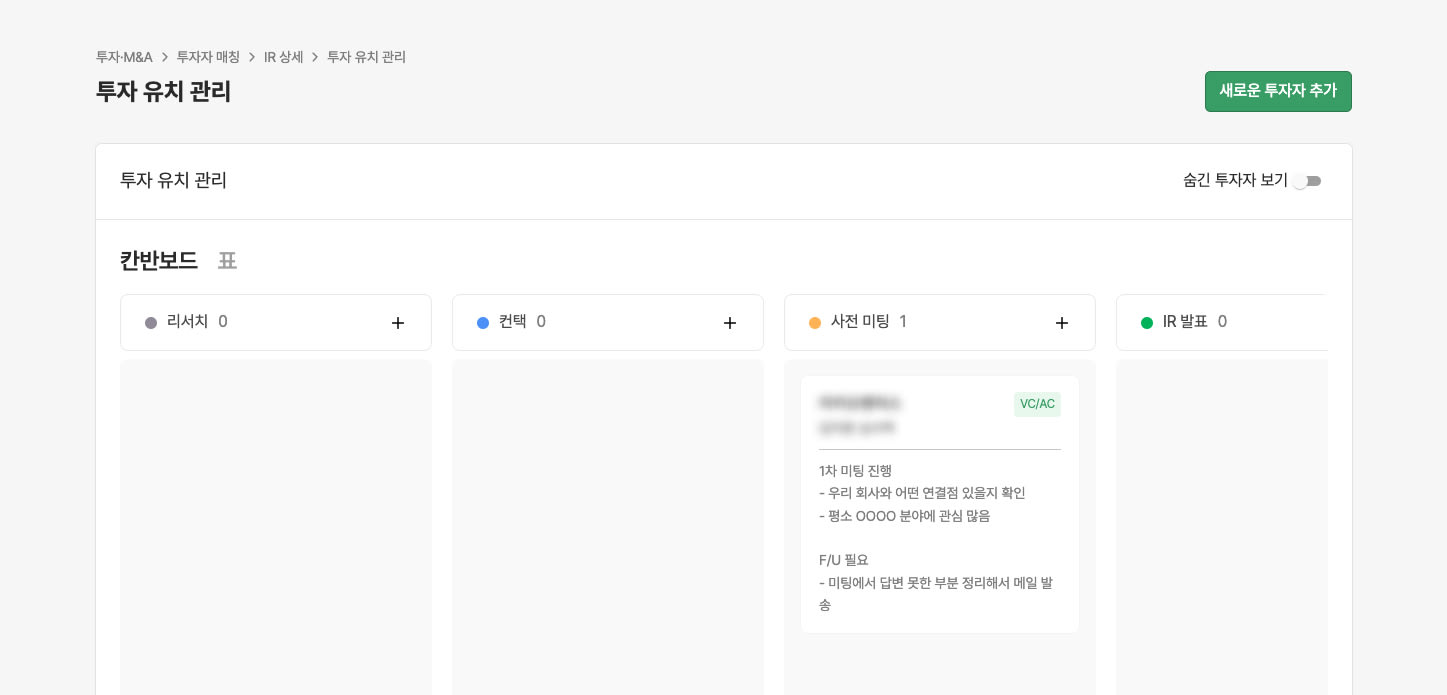The width and height of the screenshot is (1447, 695).
Task: Click the chevron before 투자 유치 관리 breadcrumb
Action: 315,57
